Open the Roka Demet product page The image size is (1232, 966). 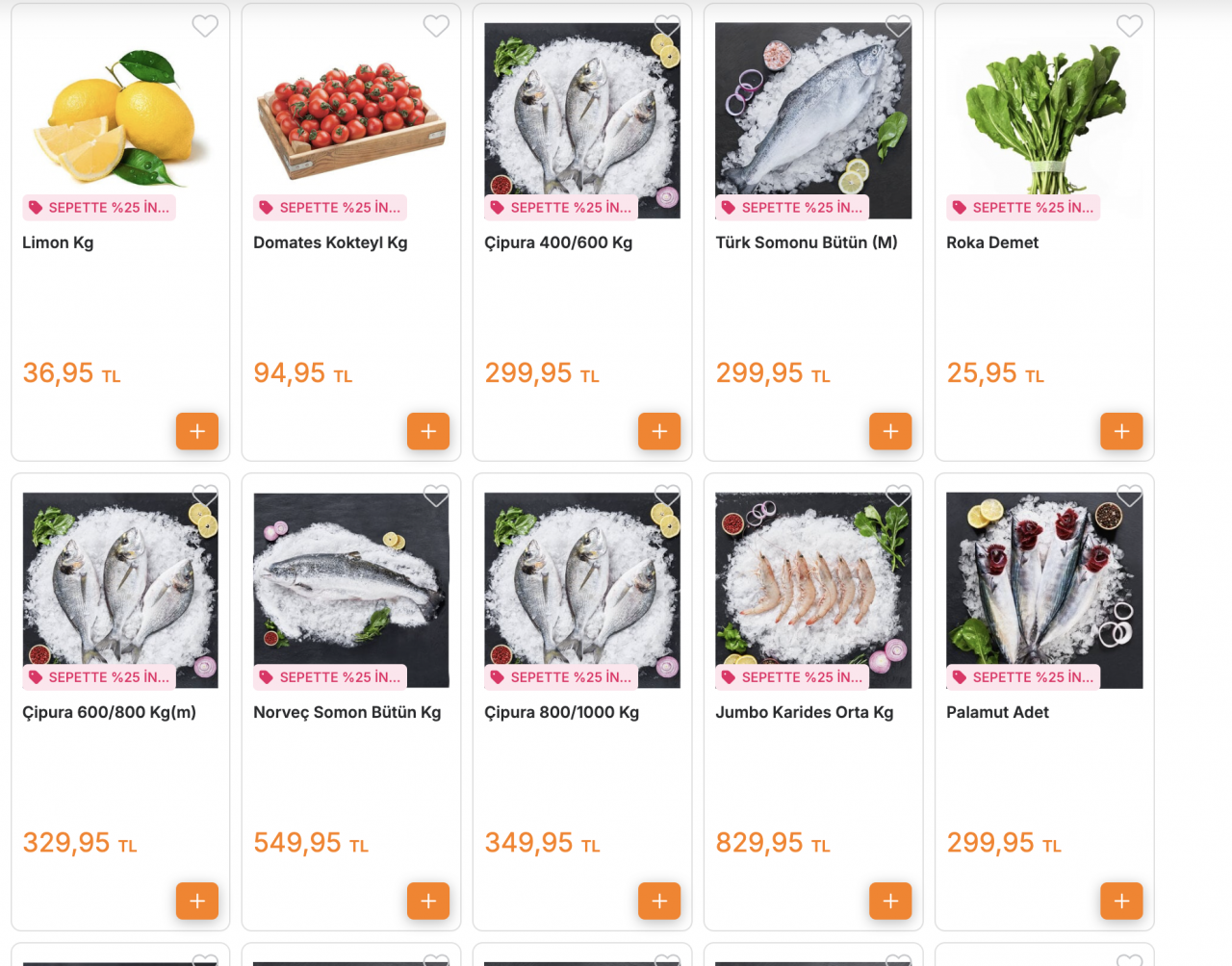992,242
